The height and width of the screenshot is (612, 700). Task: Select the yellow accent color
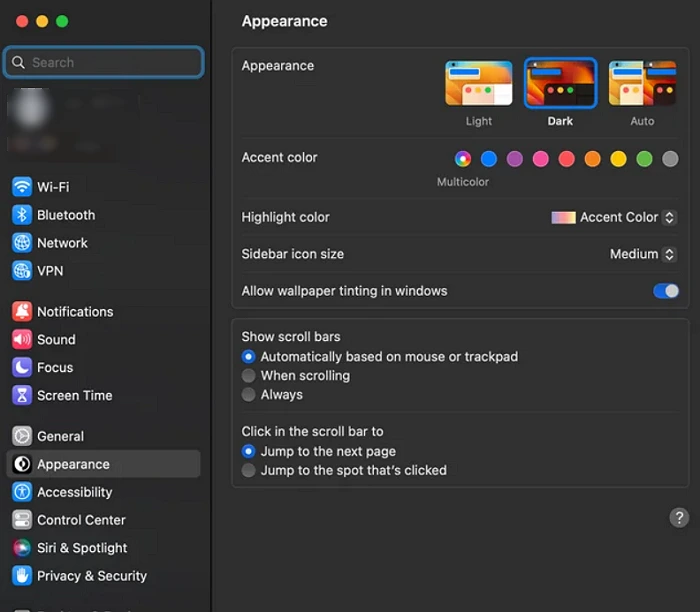click(618, 158)
